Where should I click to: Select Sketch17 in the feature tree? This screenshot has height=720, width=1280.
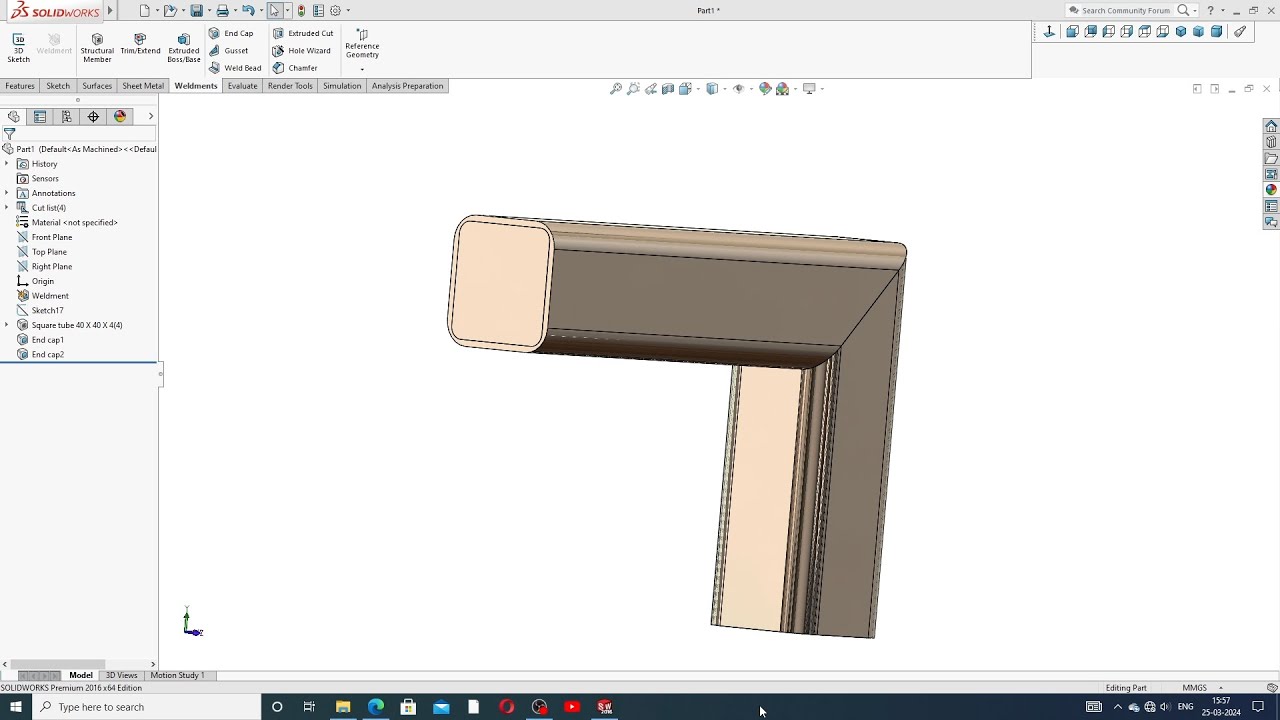point(47,310)
